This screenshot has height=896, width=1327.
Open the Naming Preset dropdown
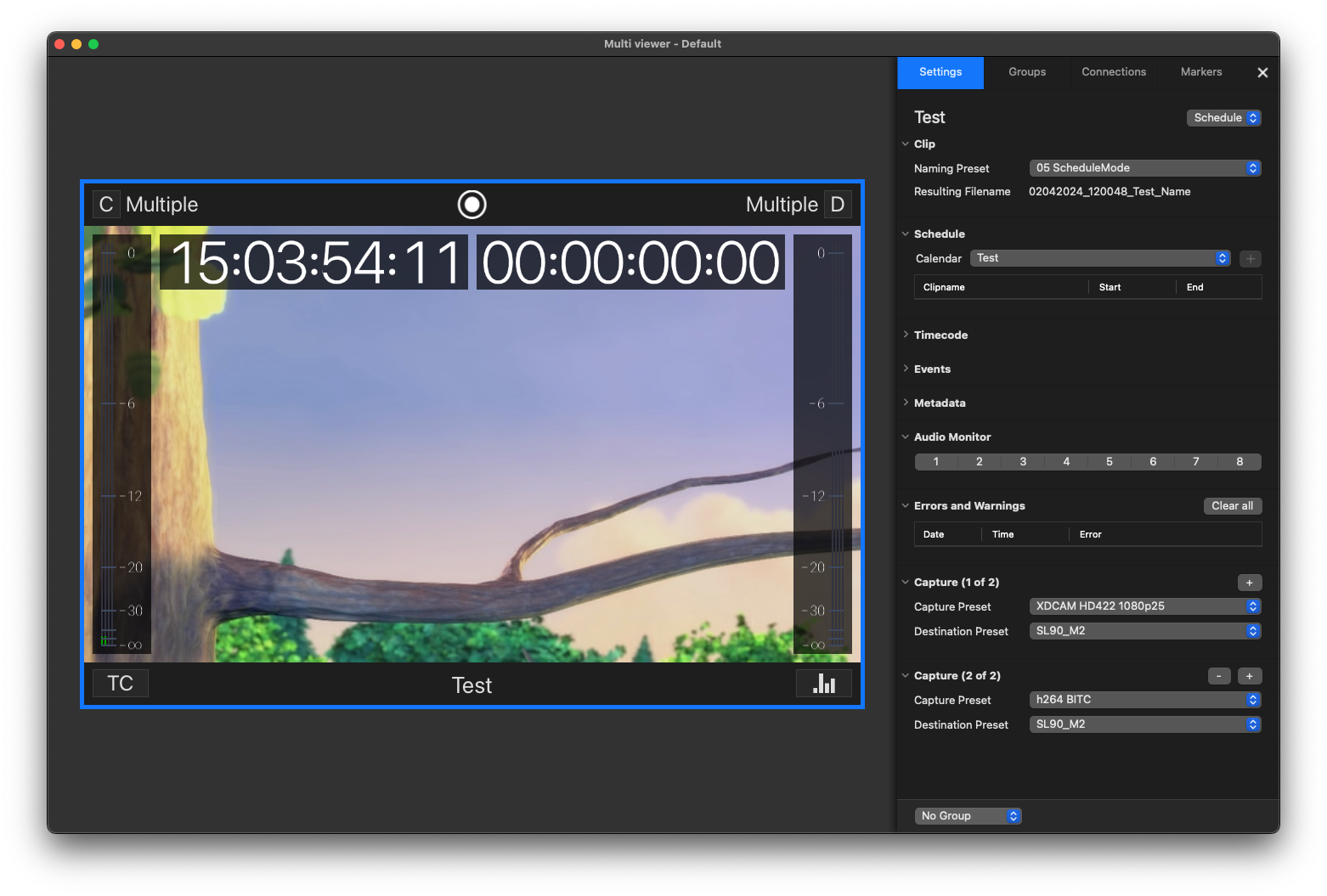1145,168
